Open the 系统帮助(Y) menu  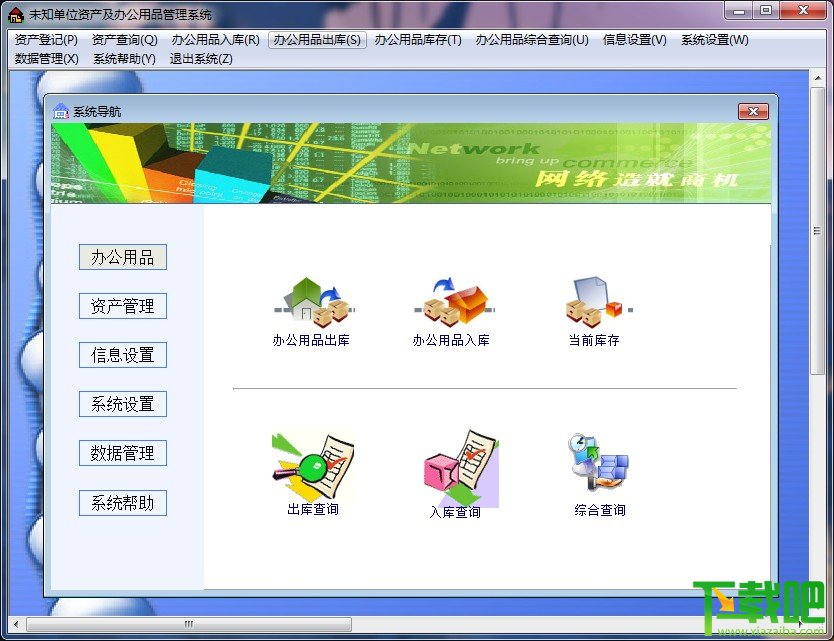[124, 59]
